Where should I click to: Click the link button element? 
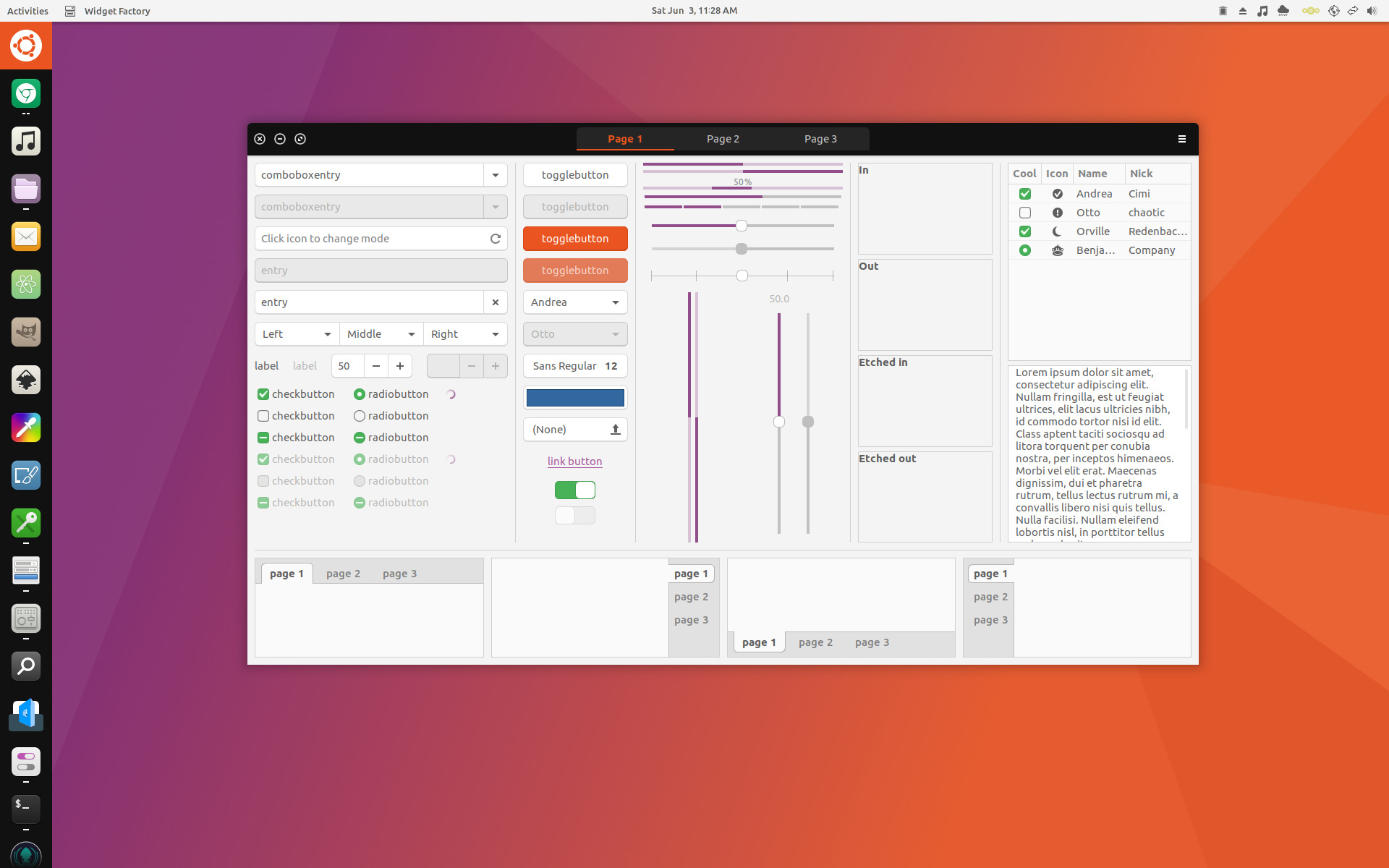575,461
